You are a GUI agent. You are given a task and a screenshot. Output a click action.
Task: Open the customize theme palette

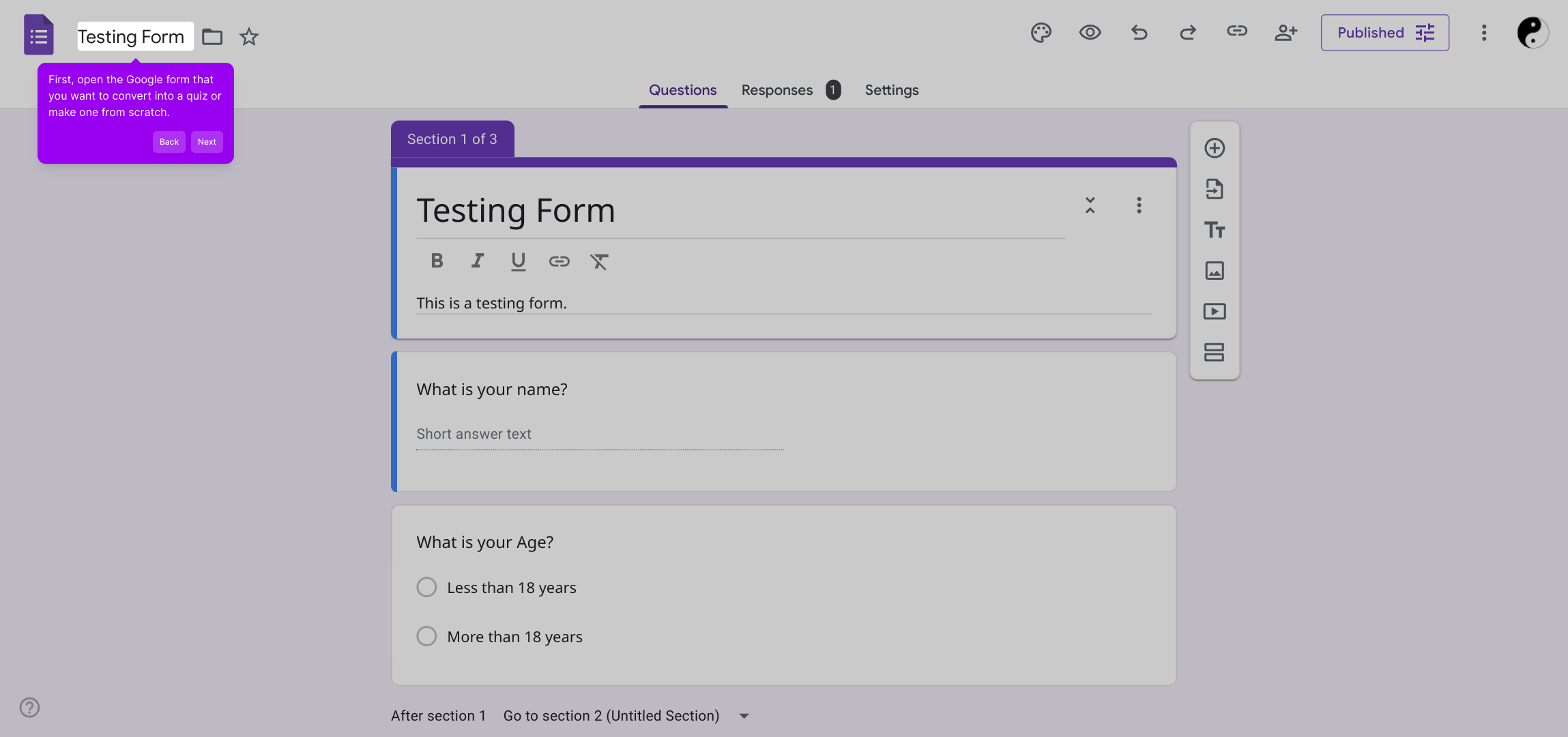1041,33
